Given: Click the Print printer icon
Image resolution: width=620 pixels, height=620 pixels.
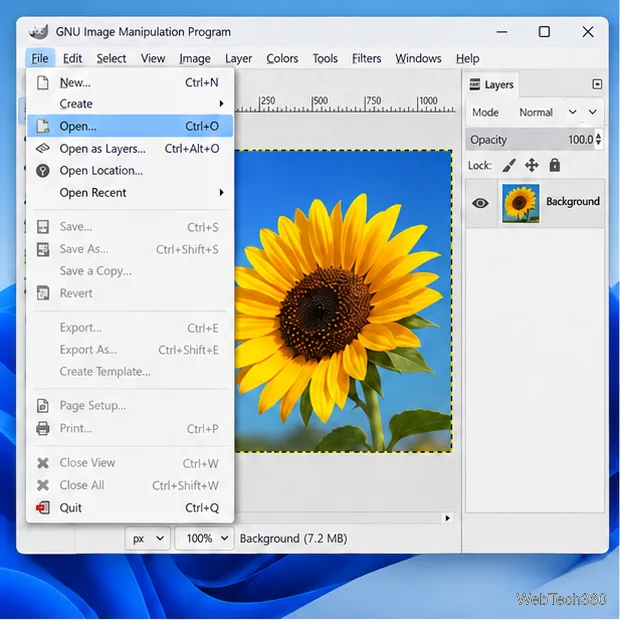Looking at the screenshot, I should (42, 428).
